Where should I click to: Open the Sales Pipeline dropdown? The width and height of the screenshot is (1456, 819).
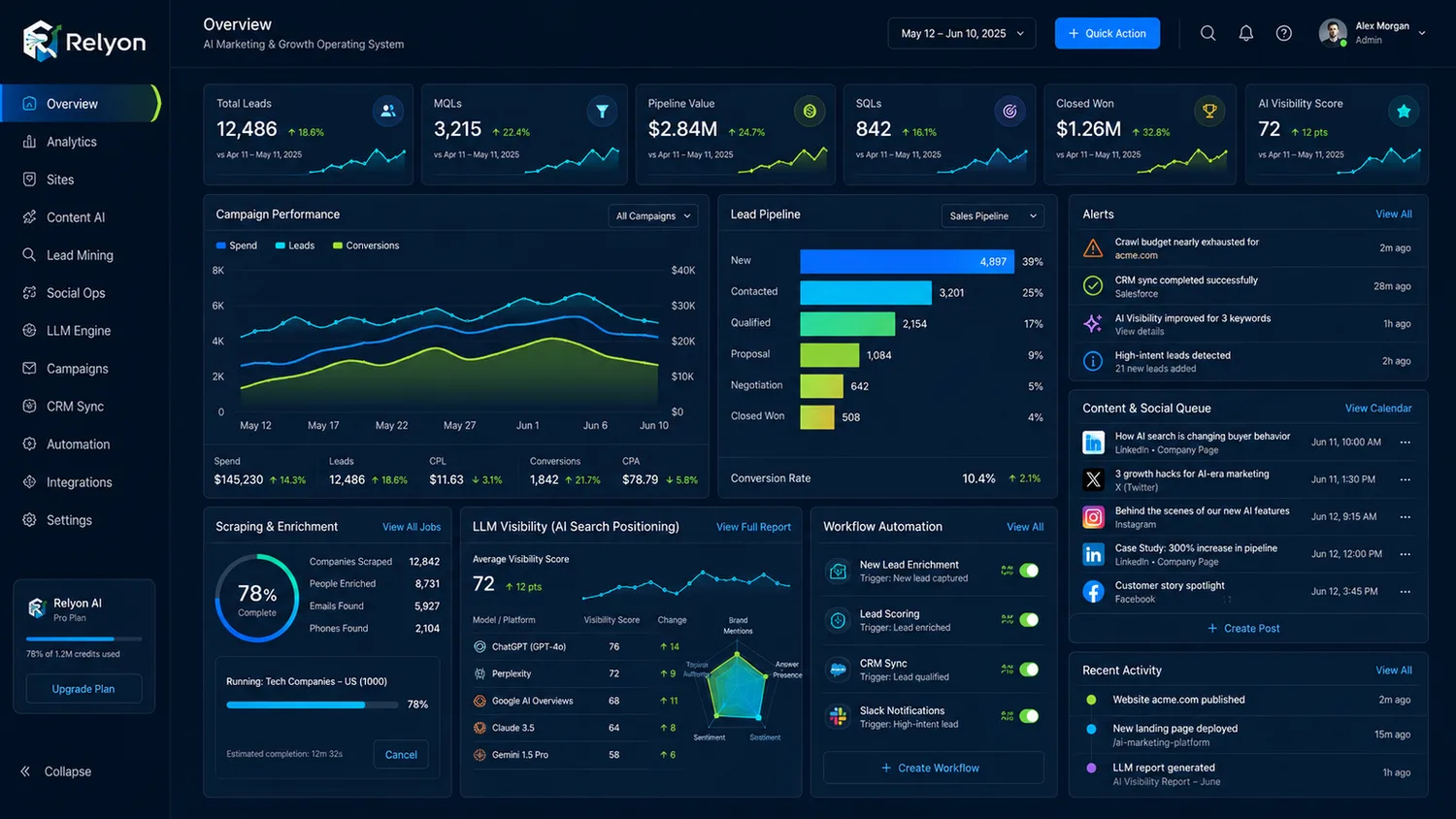click(x=993, y=215)
